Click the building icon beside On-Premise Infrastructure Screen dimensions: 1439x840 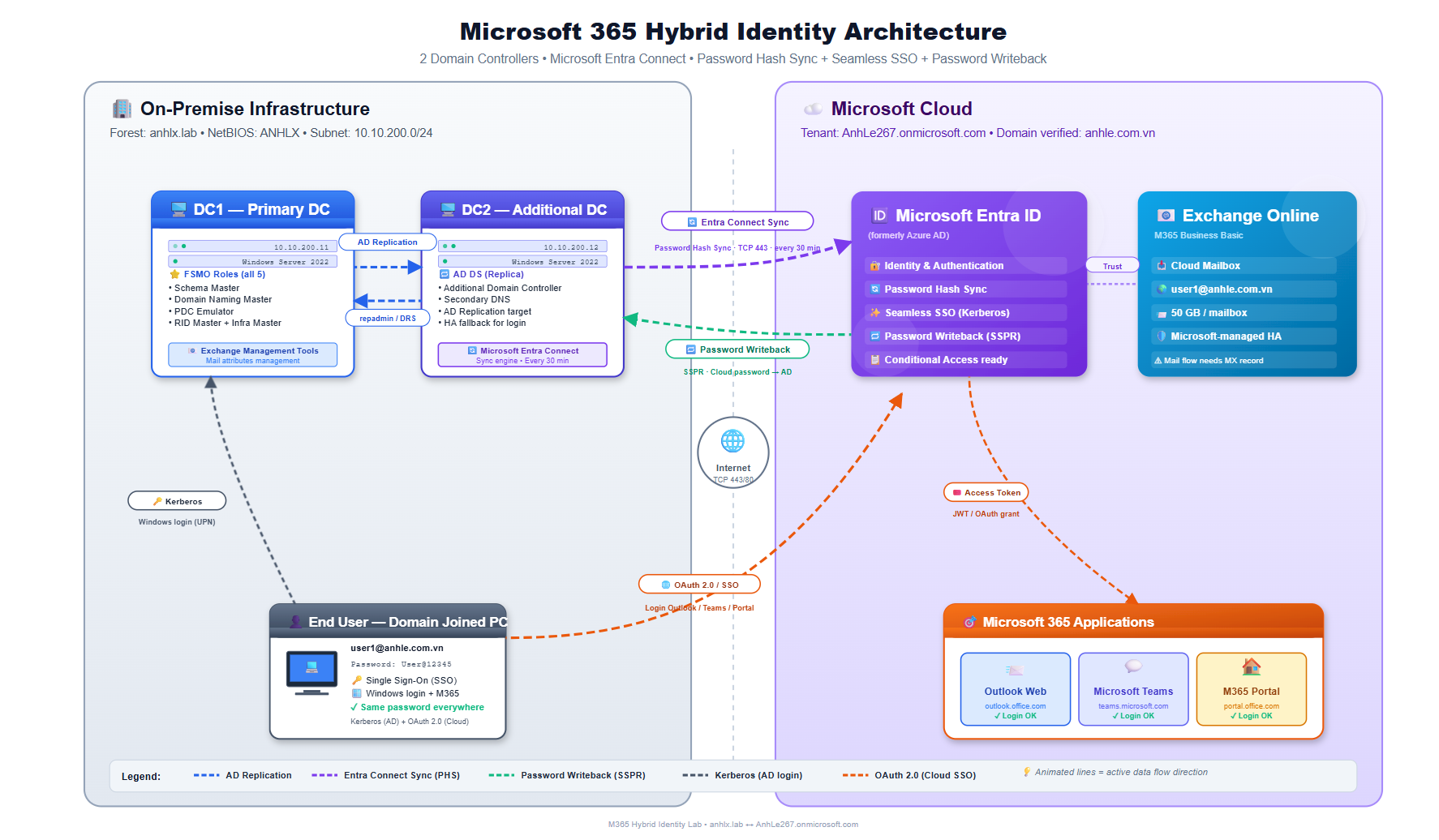tap(122, 109)
